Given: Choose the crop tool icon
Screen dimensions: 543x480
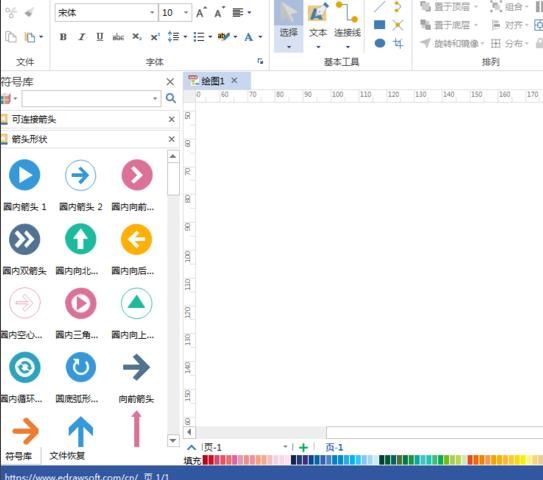Looking at the screenshot, I should click(398, 43).
